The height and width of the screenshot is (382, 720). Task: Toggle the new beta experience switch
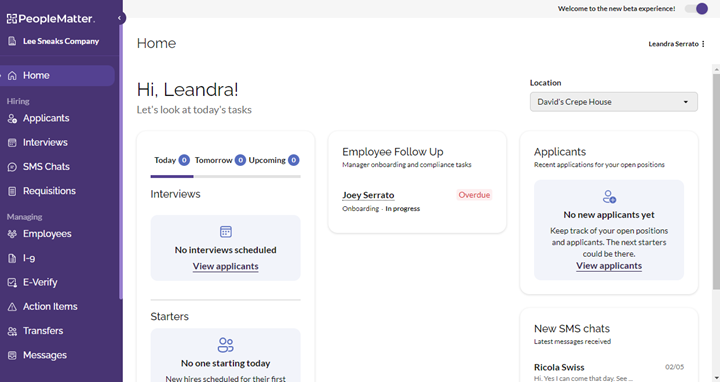tap(697, 9)
